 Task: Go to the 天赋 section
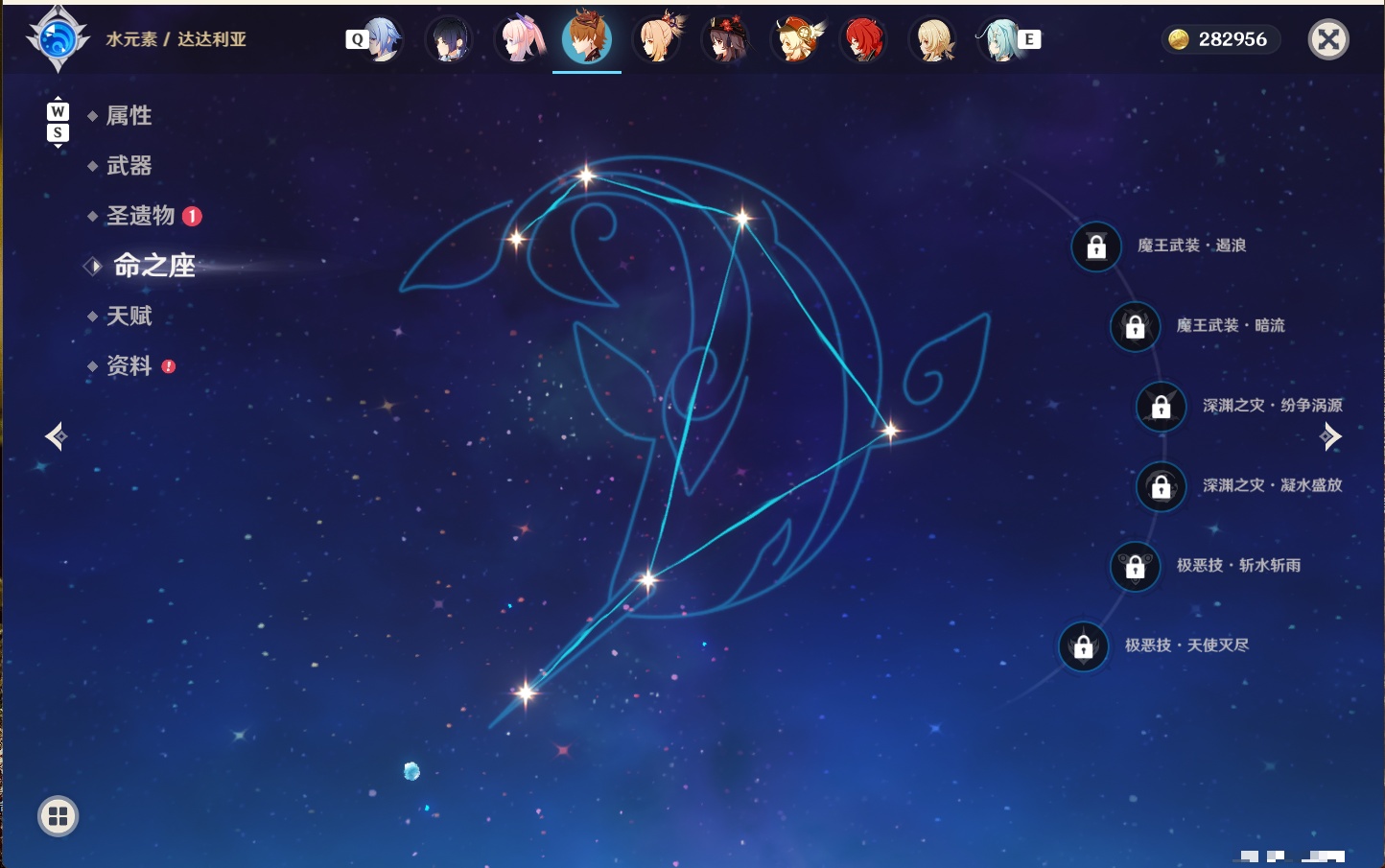pos(129,316)
